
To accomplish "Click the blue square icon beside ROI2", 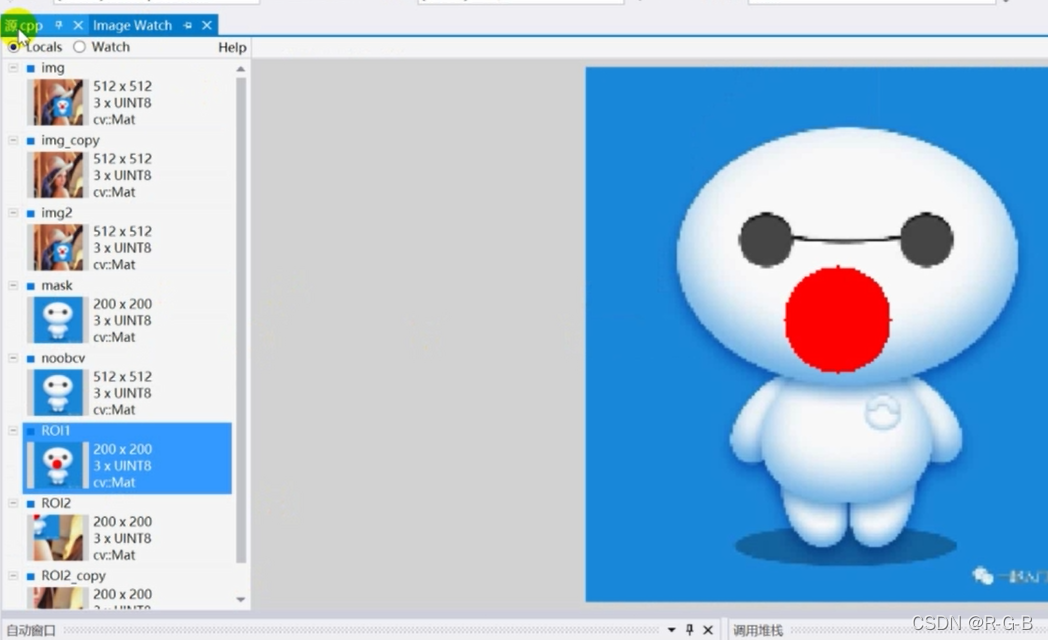I will 31,504.
